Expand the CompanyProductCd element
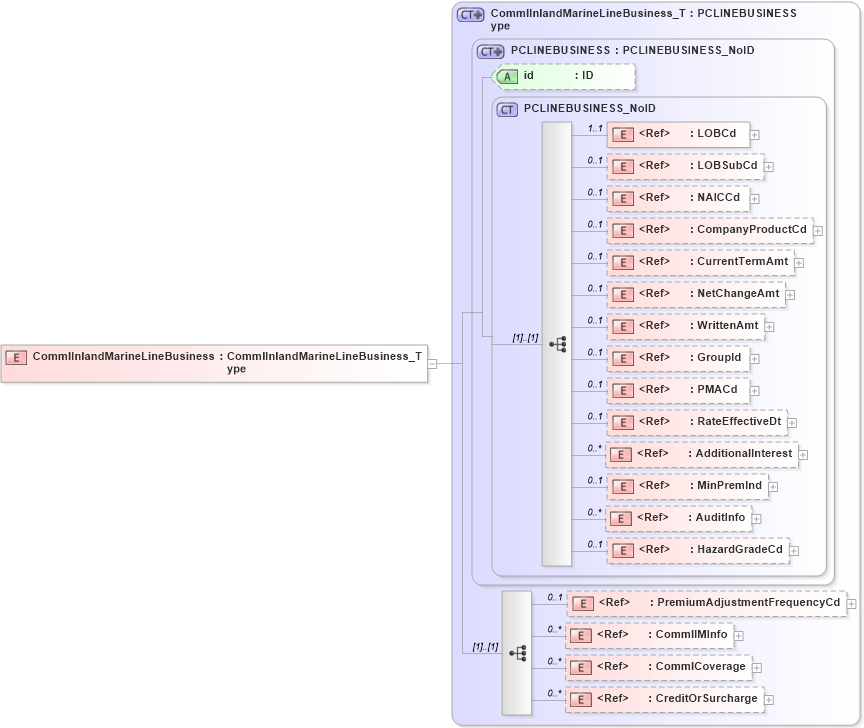The width and height of the screenshot is (864, 728). click(818, 229)
